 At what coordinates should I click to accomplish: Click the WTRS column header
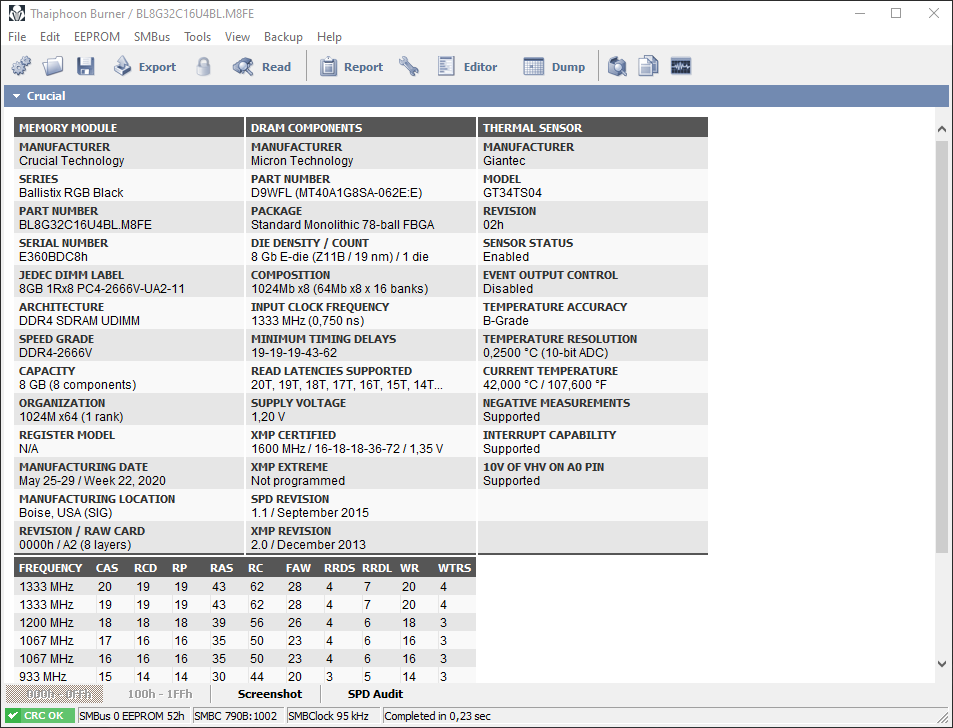pyautogui.click(x=455, y=568)
